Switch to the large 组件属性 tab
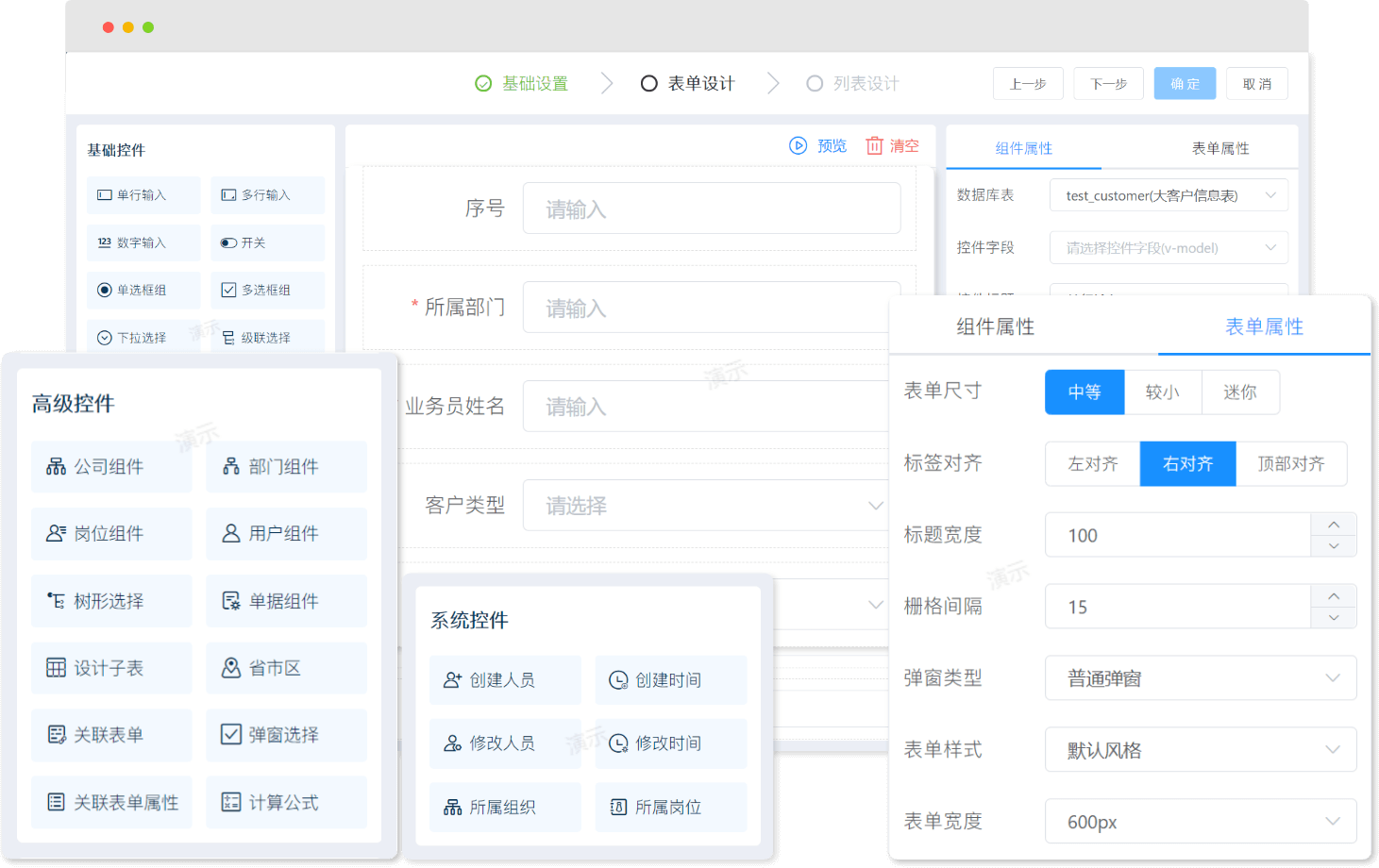Screen dimensions: 1379x868 tap(996, 327)
